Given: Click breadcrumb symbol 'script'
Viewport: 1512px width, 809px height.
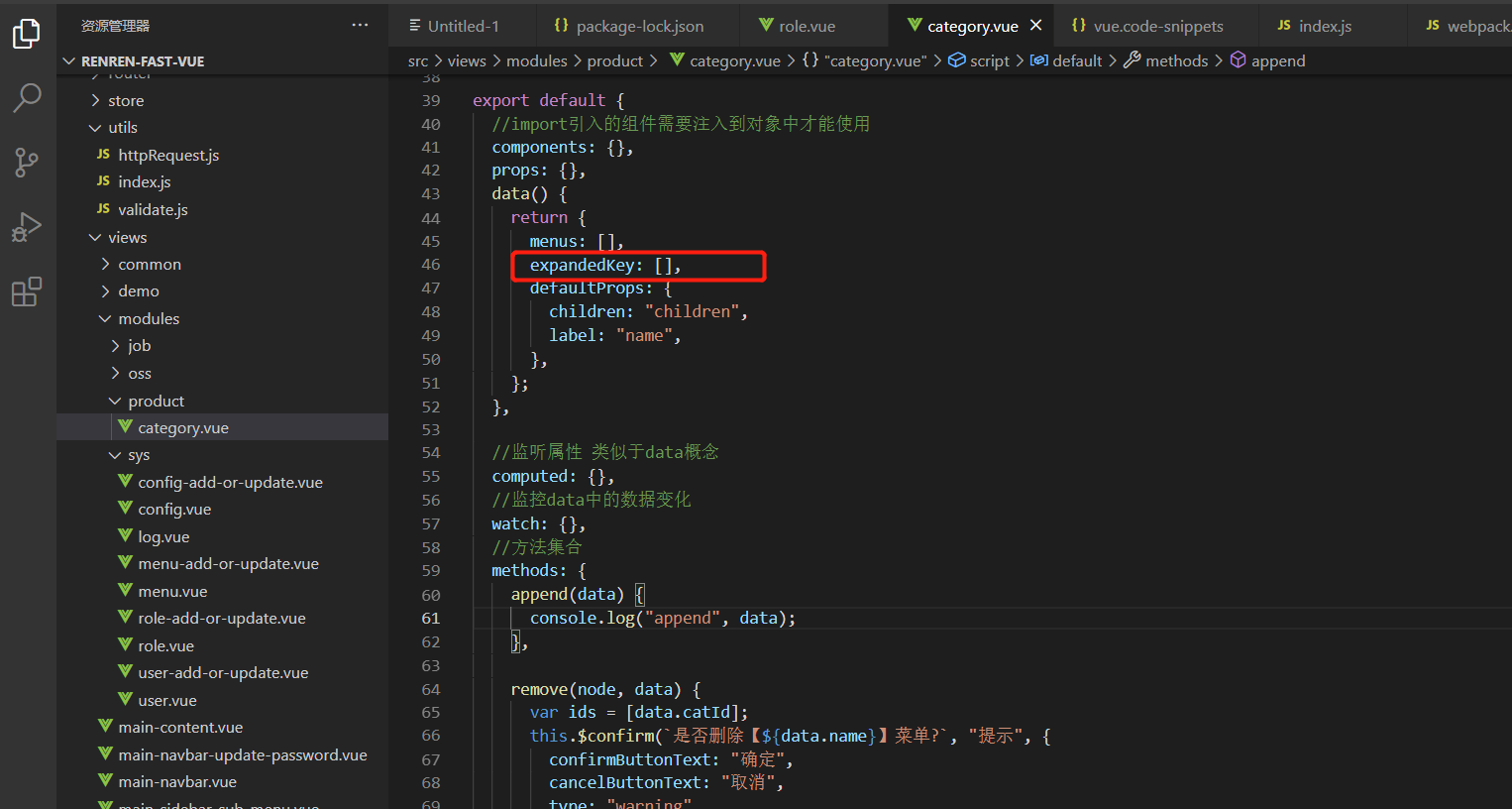Looking at the screenshot, I should (x=979, y=61).
